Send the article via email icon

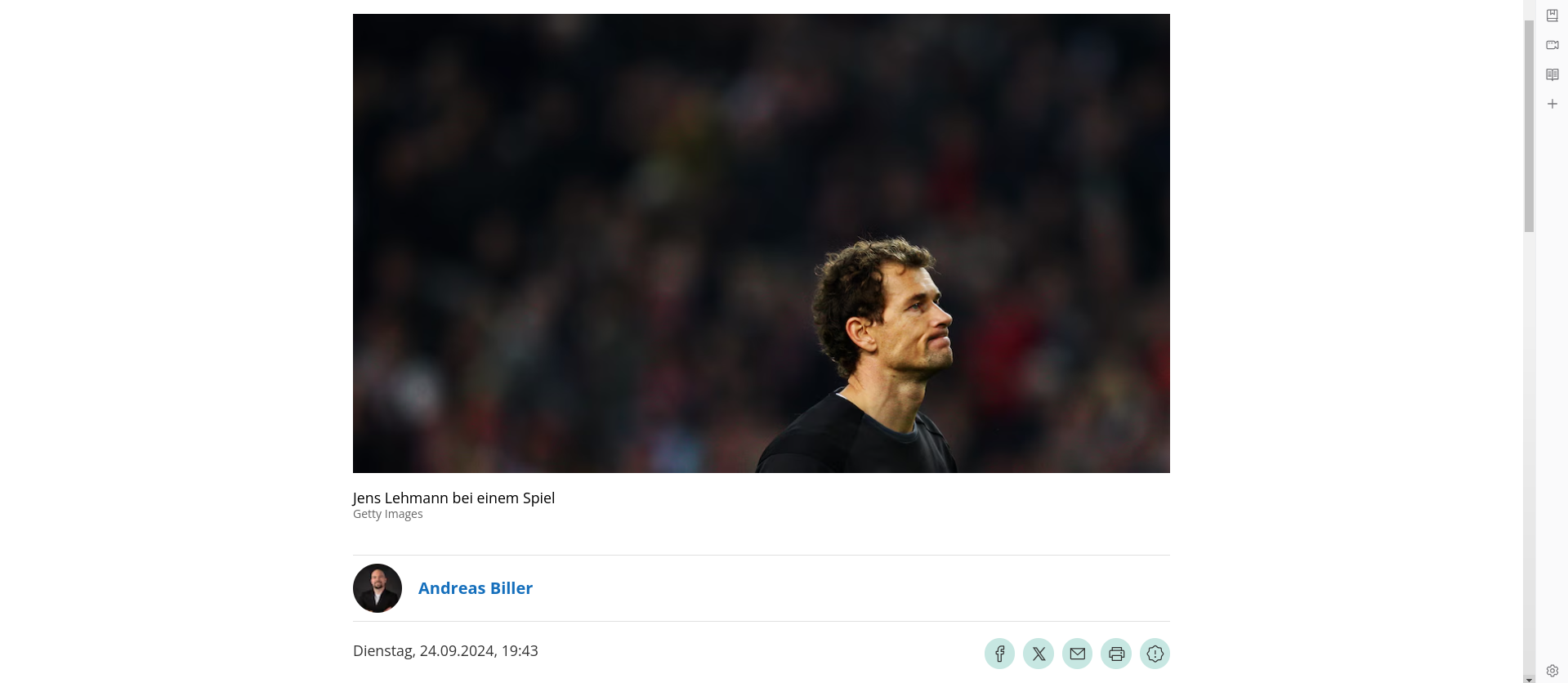point(1077,654)
